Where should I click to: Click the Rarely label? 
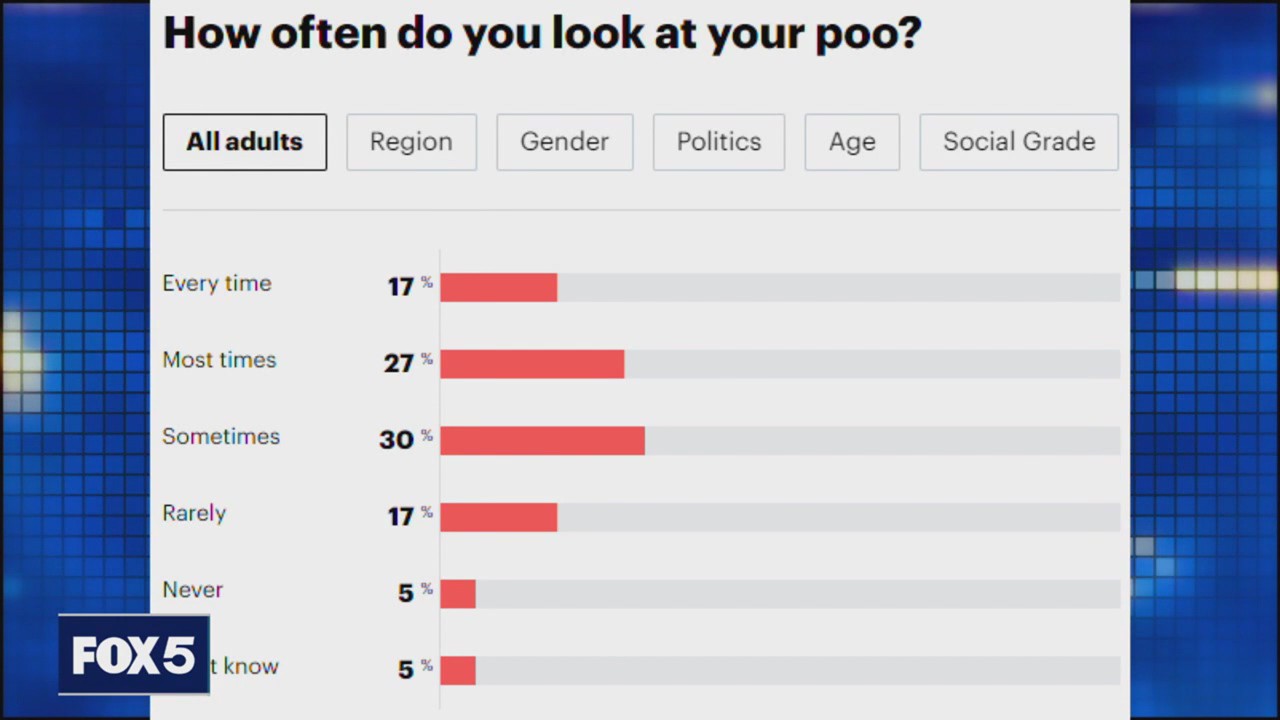click(x=194, y=513)
